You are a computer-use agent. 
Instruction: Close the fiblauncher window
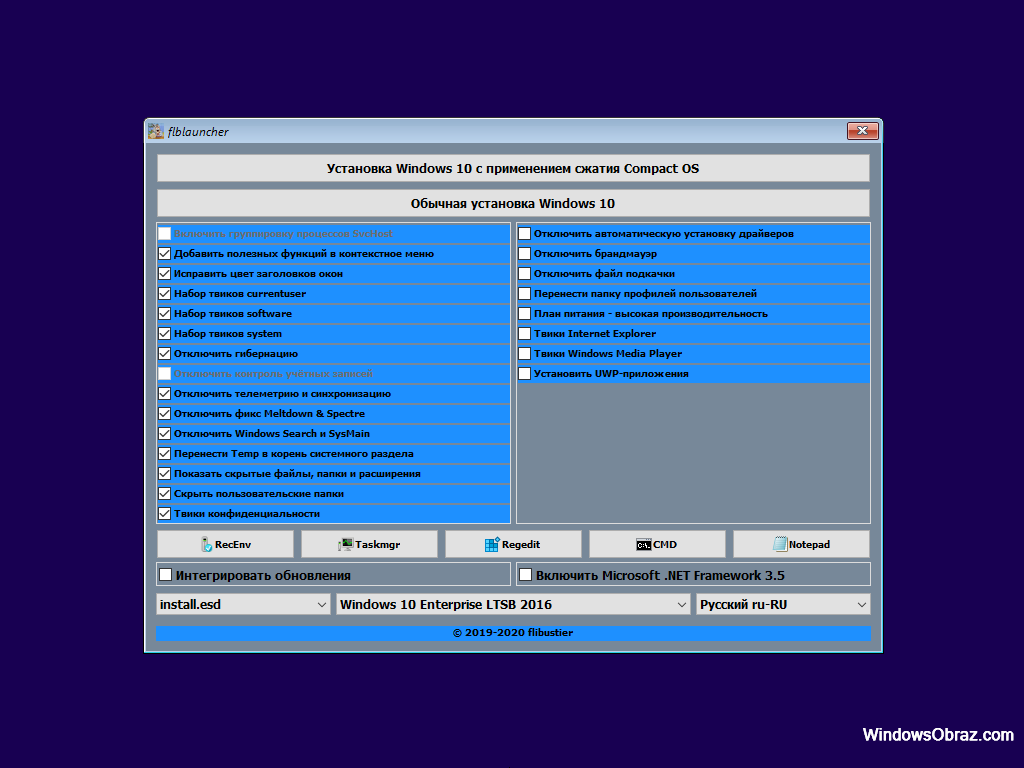pyautogui.click(x=862, y=131)
